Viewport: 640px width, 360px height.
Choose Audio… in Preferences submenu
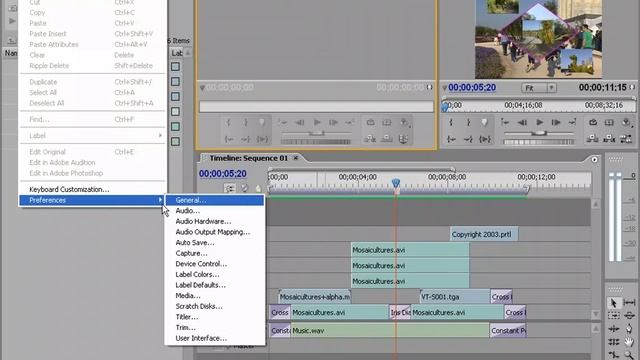click(x=215, y=211)
